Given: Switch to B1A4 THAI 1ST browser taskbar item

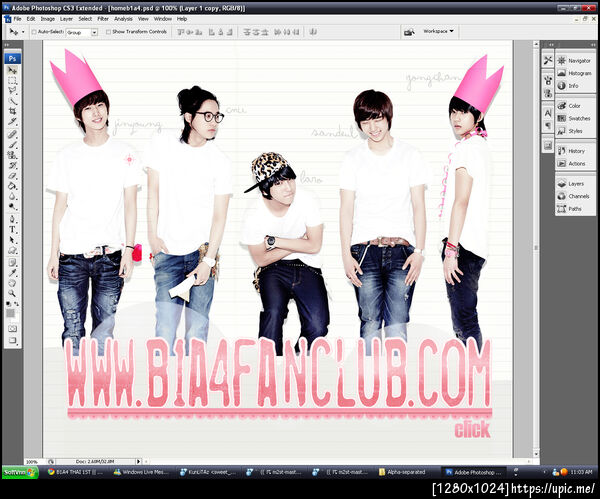Looking at the screenshot, I should pyautogui.click(x=75, y=472).
